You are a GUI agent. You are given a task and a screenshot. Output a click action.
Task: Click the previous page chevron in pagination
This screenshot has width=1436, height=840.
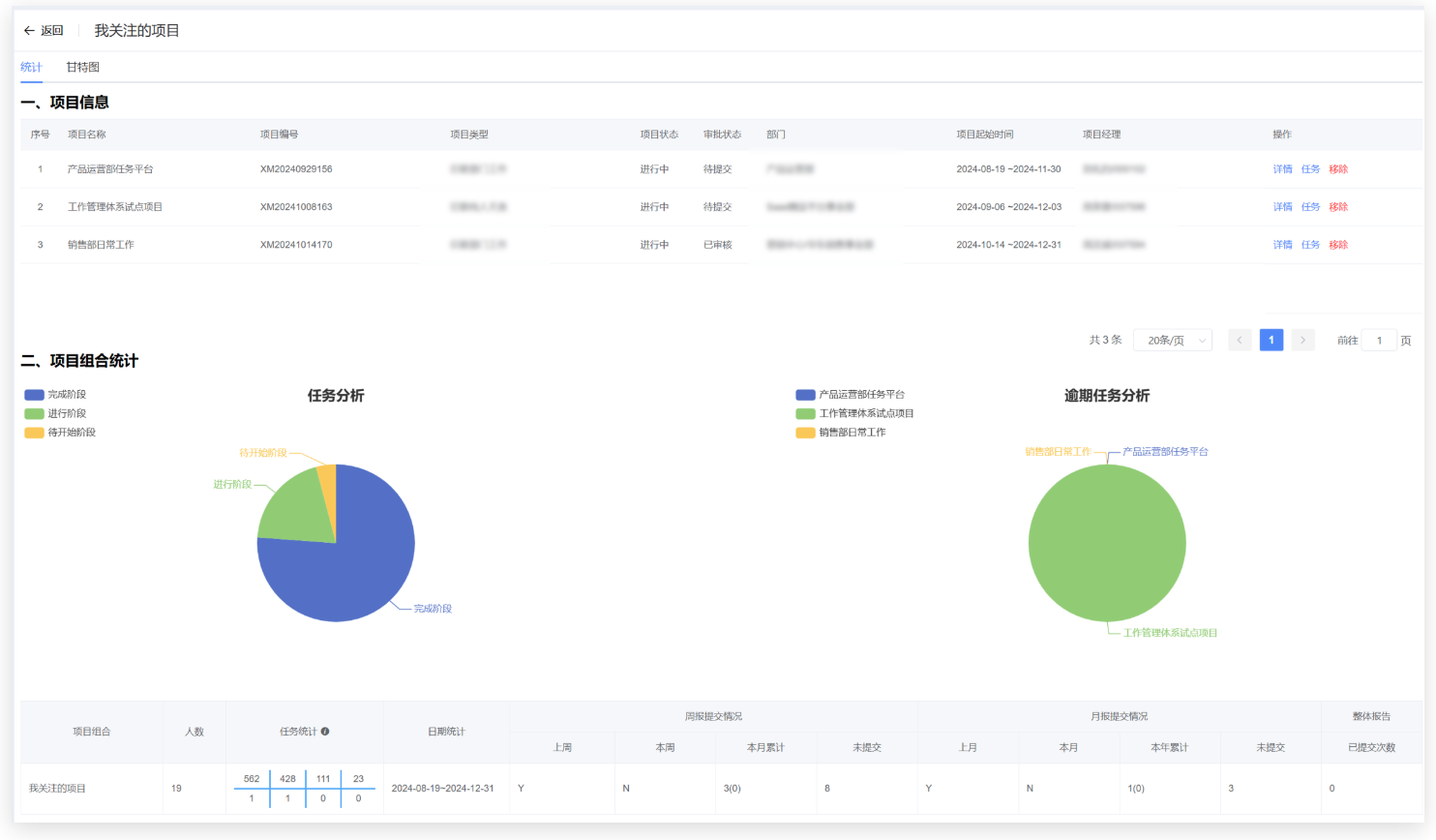1240,340
